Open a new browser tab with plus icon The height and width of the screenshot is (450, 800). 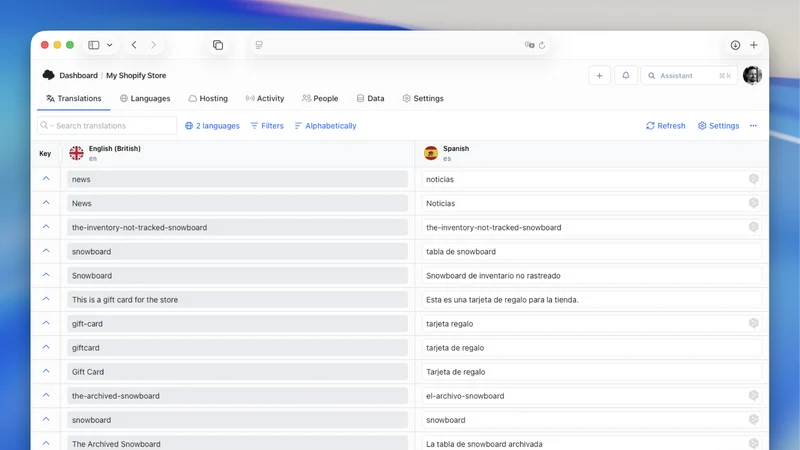754,45
